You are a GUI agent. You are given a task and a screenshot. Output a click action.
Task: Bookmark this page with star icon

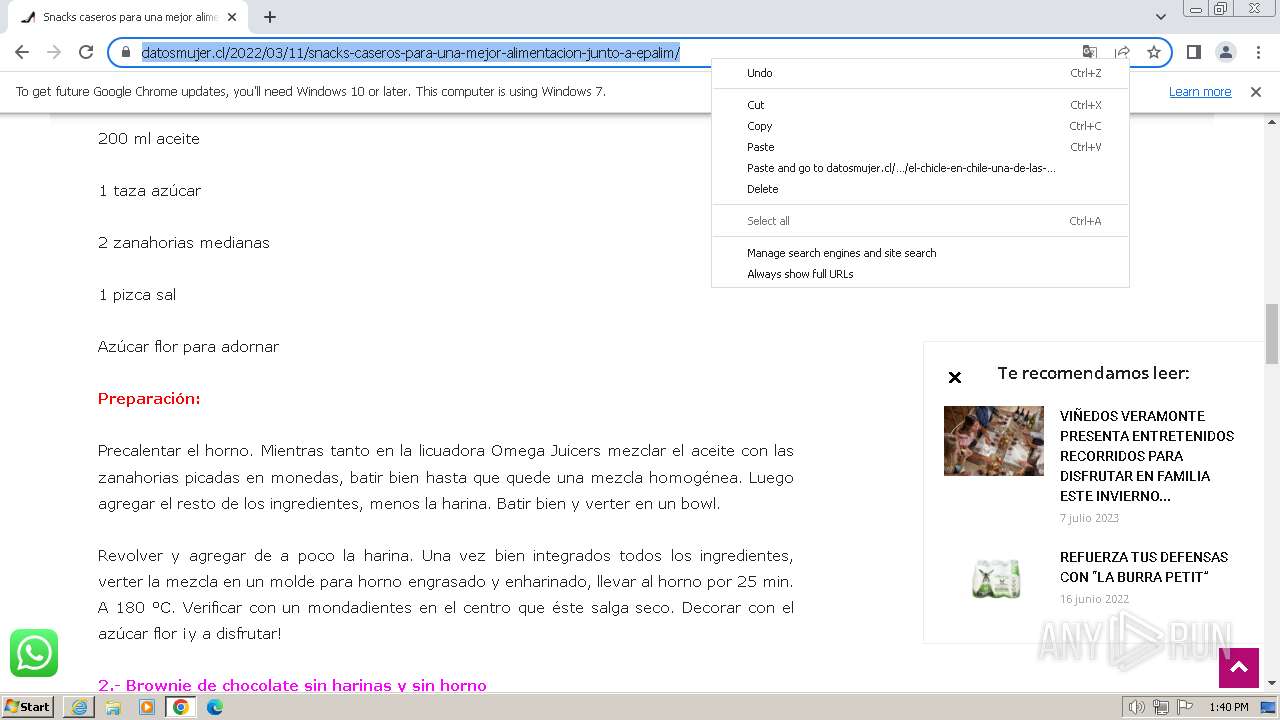[x=1154, y=52]
